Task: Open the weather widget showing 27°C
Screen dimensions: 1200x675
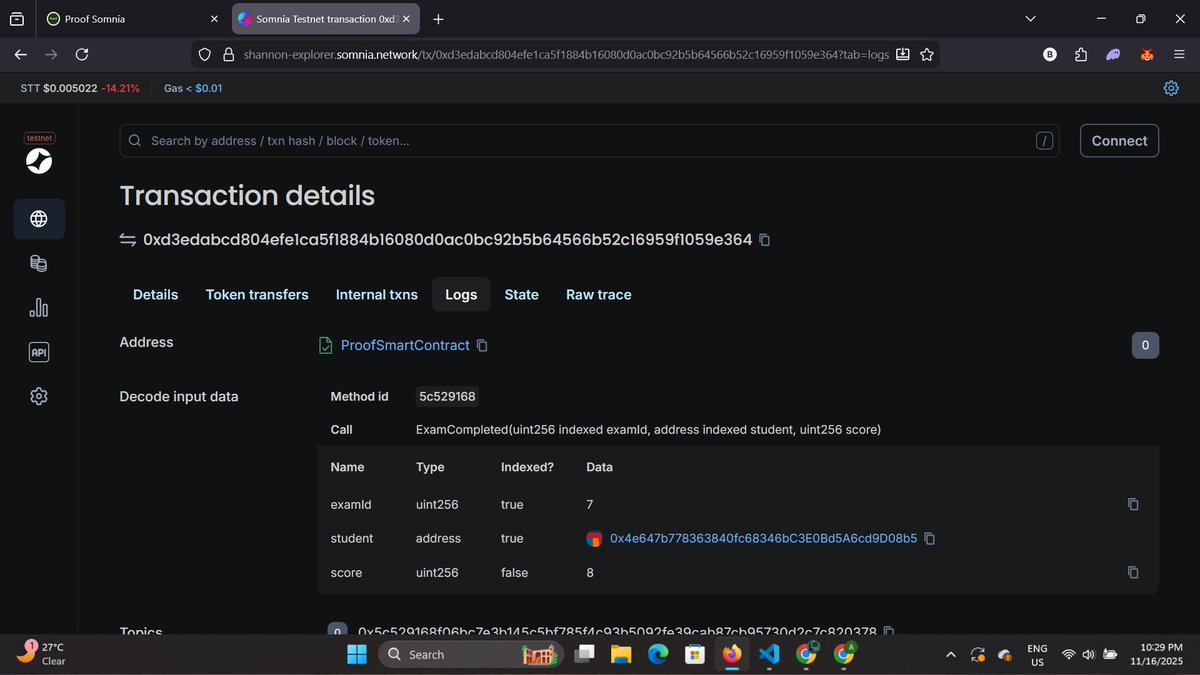Action: pyautogui.click(x=42, y=654)
